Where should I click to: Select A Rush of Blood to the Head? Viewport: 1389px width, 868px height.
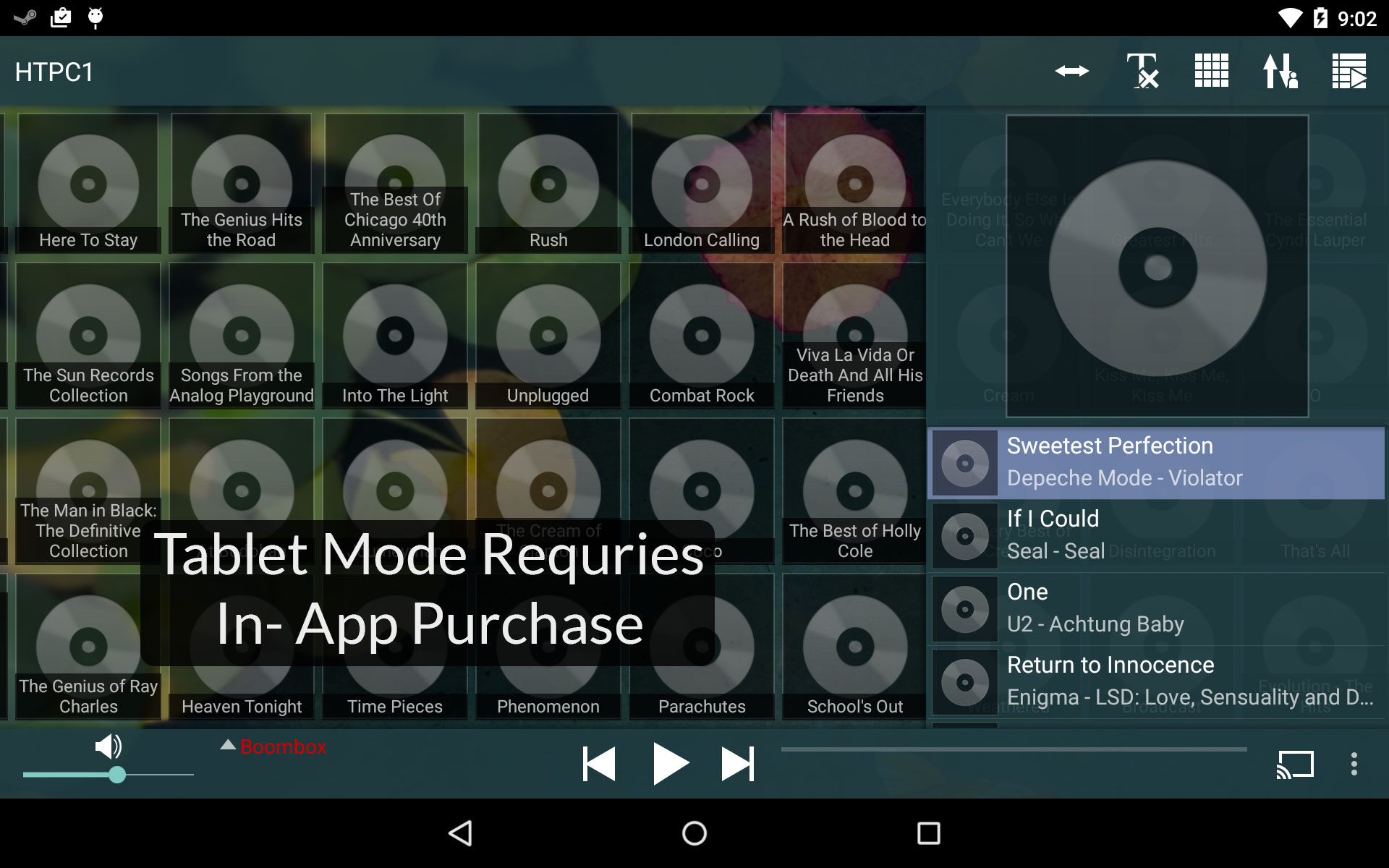pyautogui.click(x=855, y=184)
